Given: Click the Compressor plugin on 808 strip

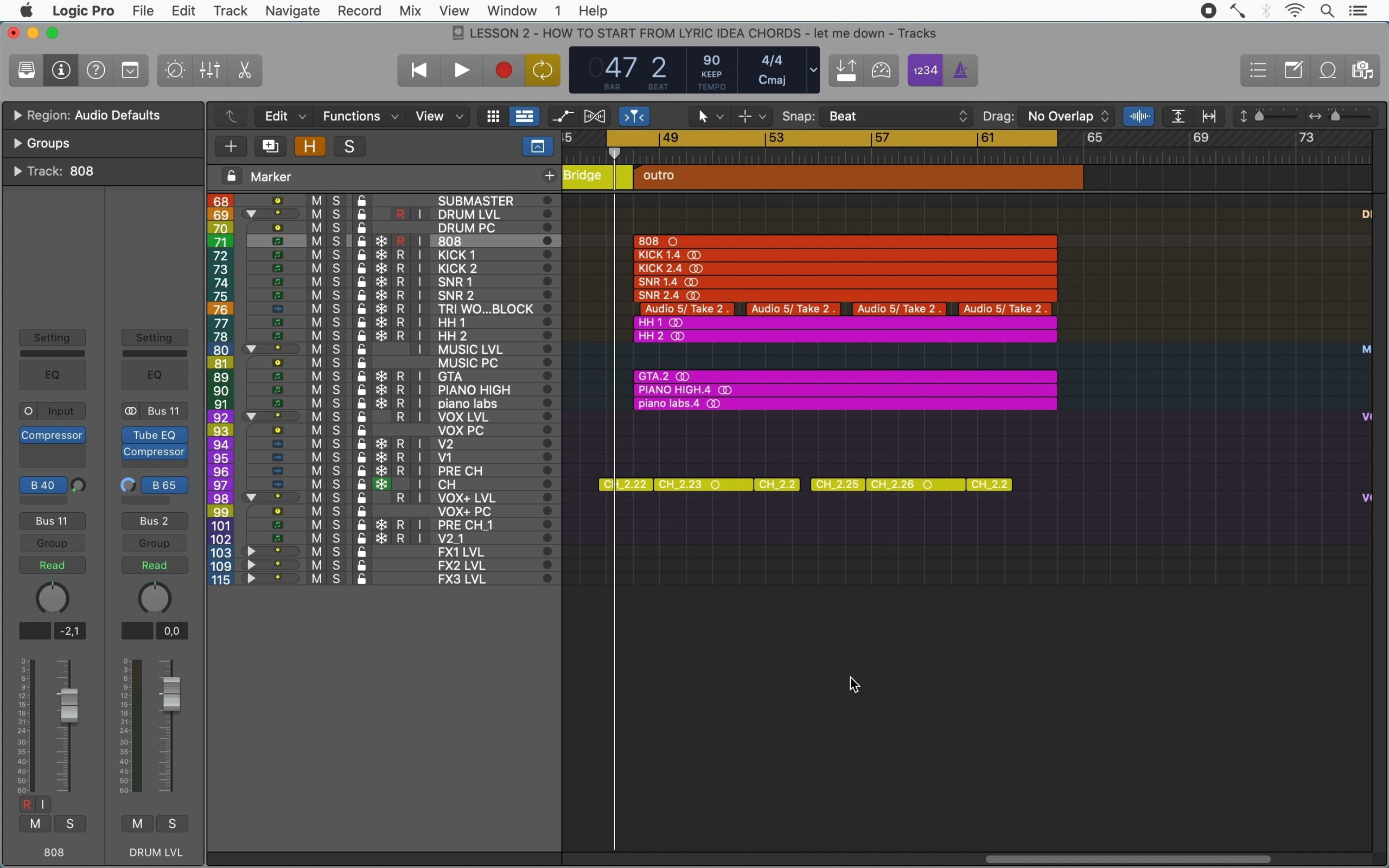Looking at the screenshot, I should 52,435.
